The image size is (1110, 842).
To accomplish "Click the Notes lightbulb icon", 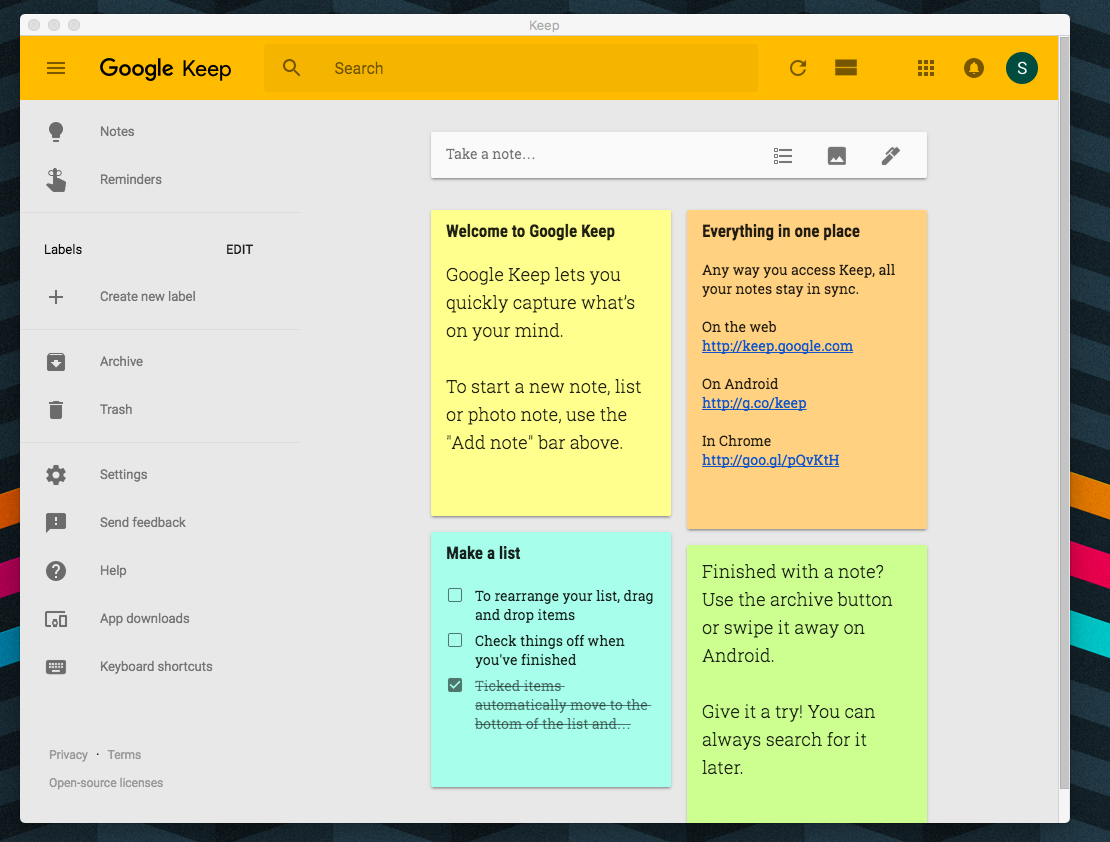I will (x=56, y=132).
